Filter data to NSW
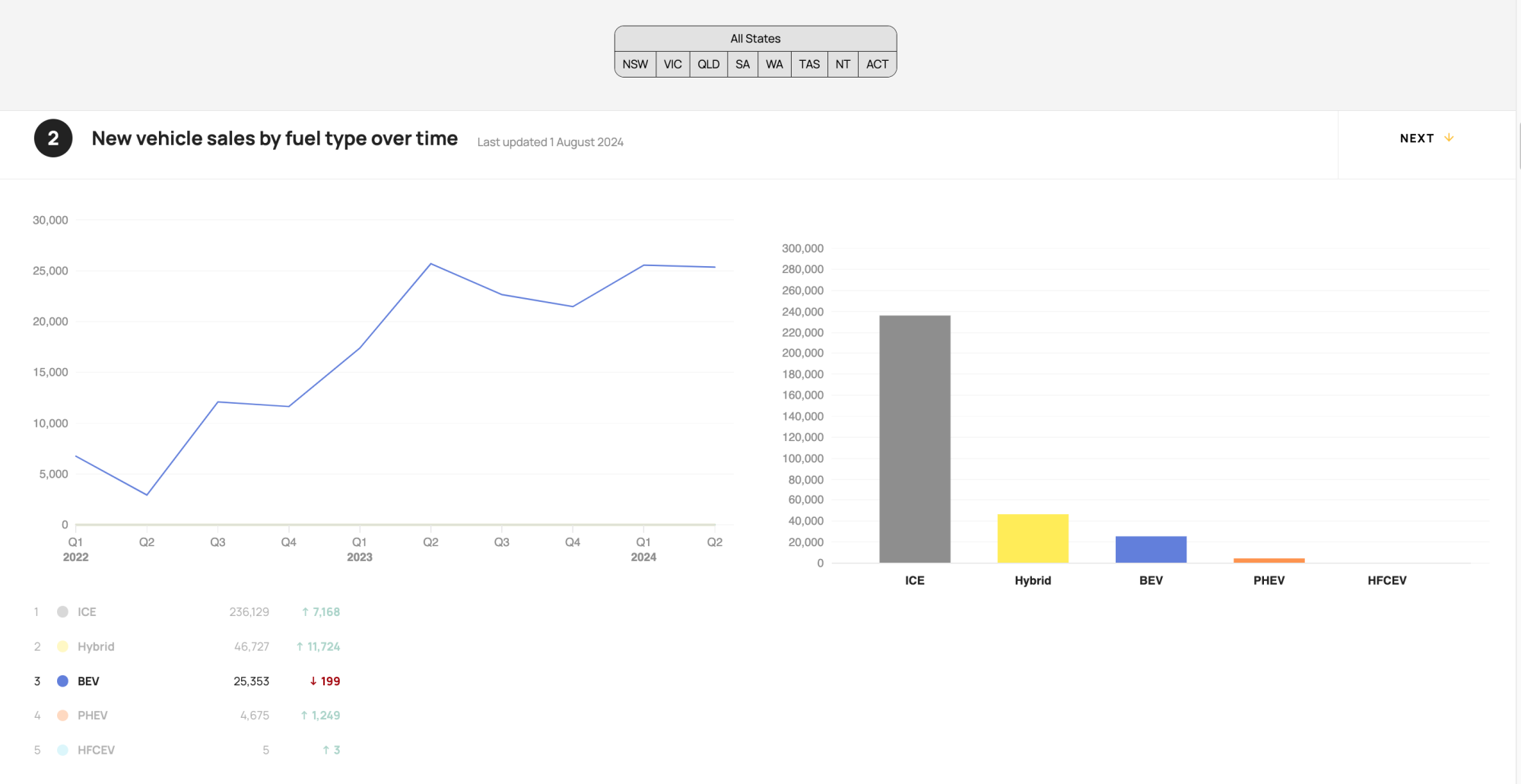Image resolution: width=1521 pixels, height=784 pixels. (x=635, y=65)
